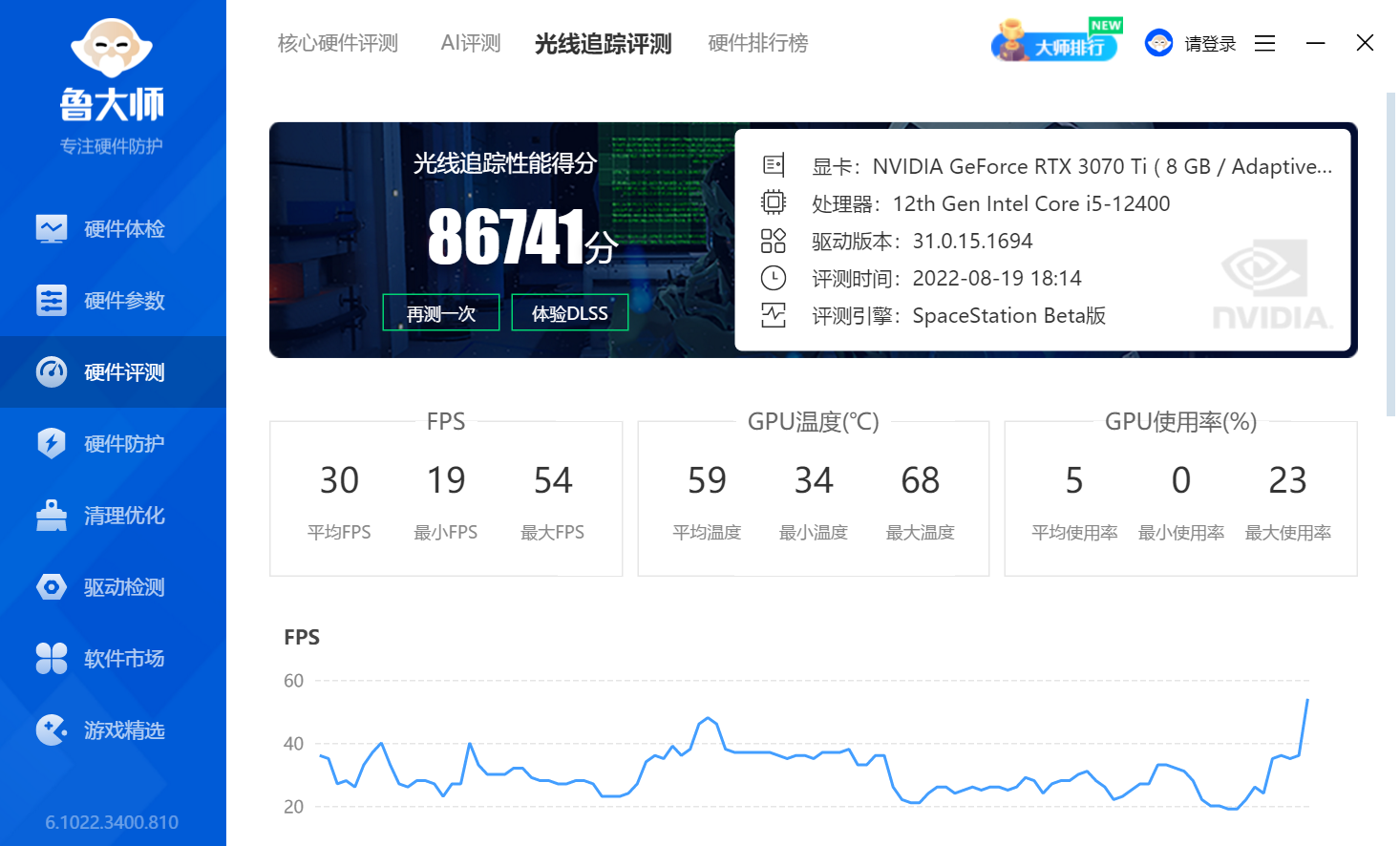Viewport: 1400px width, 846px height.
Task: Open the 硬件排行榜 tab
Action: pyautogui.click(x=757, y=42)
